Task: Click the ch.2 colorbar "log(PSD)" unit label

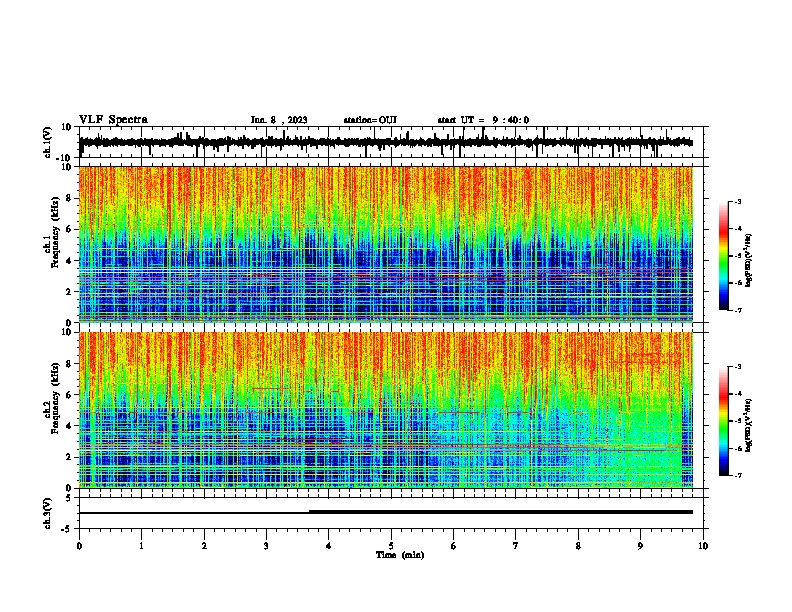Action: click(x=749, y=425)
